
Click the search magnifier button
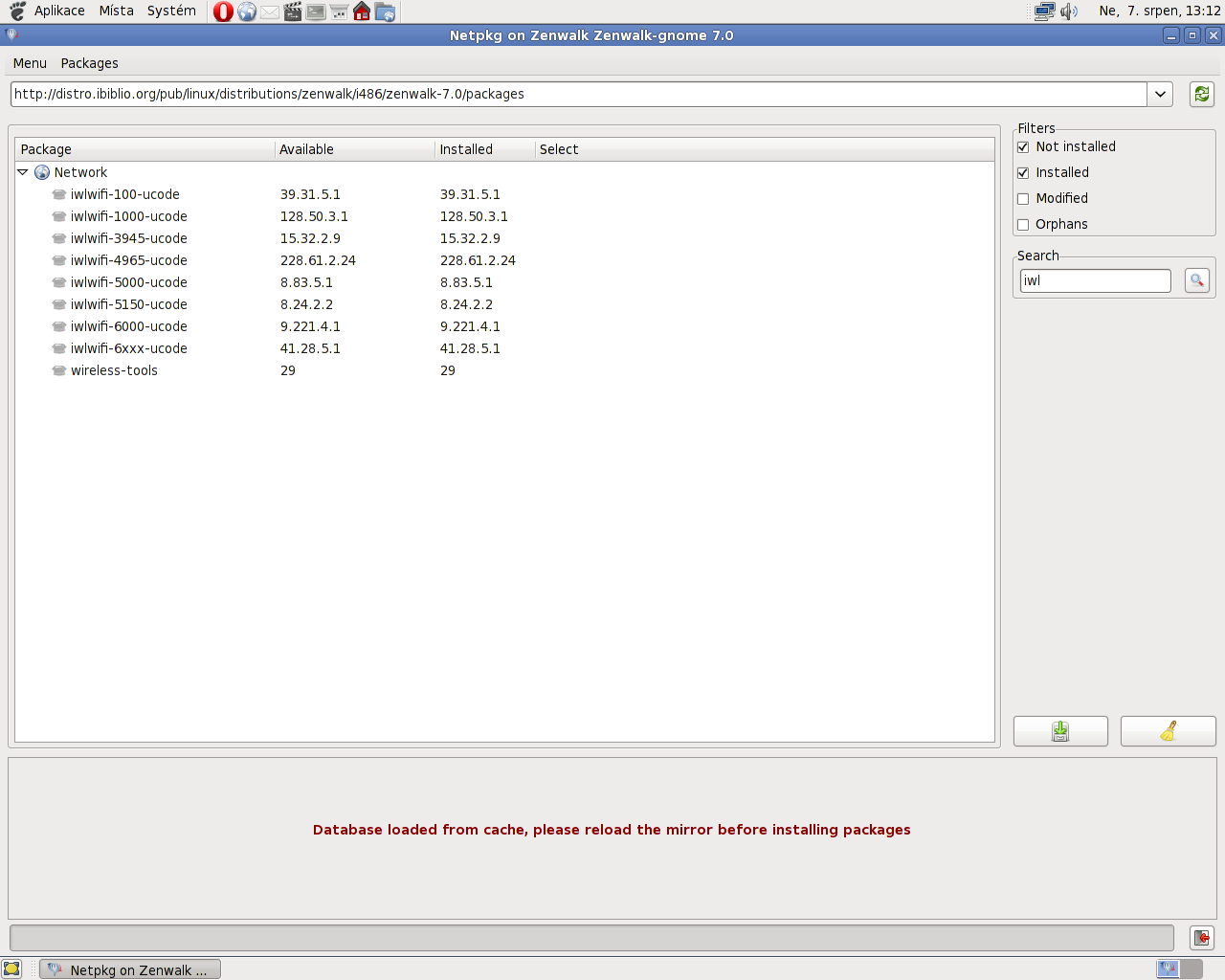coord(1197,280)
